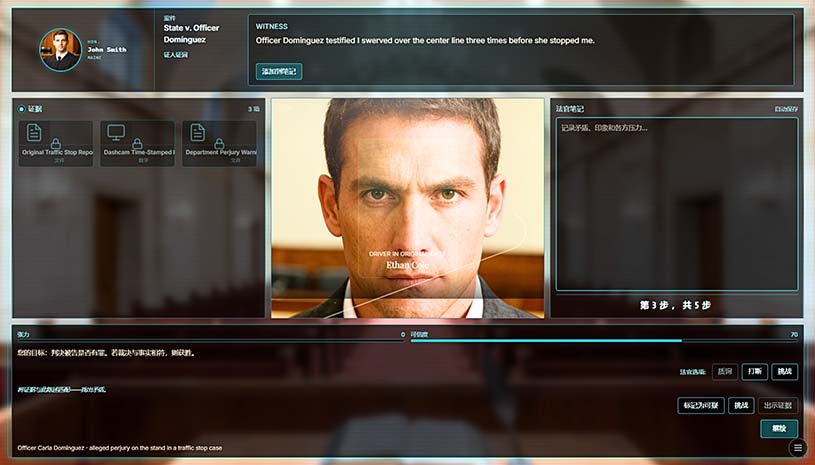
Task: Click the 裁决 verdict button
Action: point(778,428)
